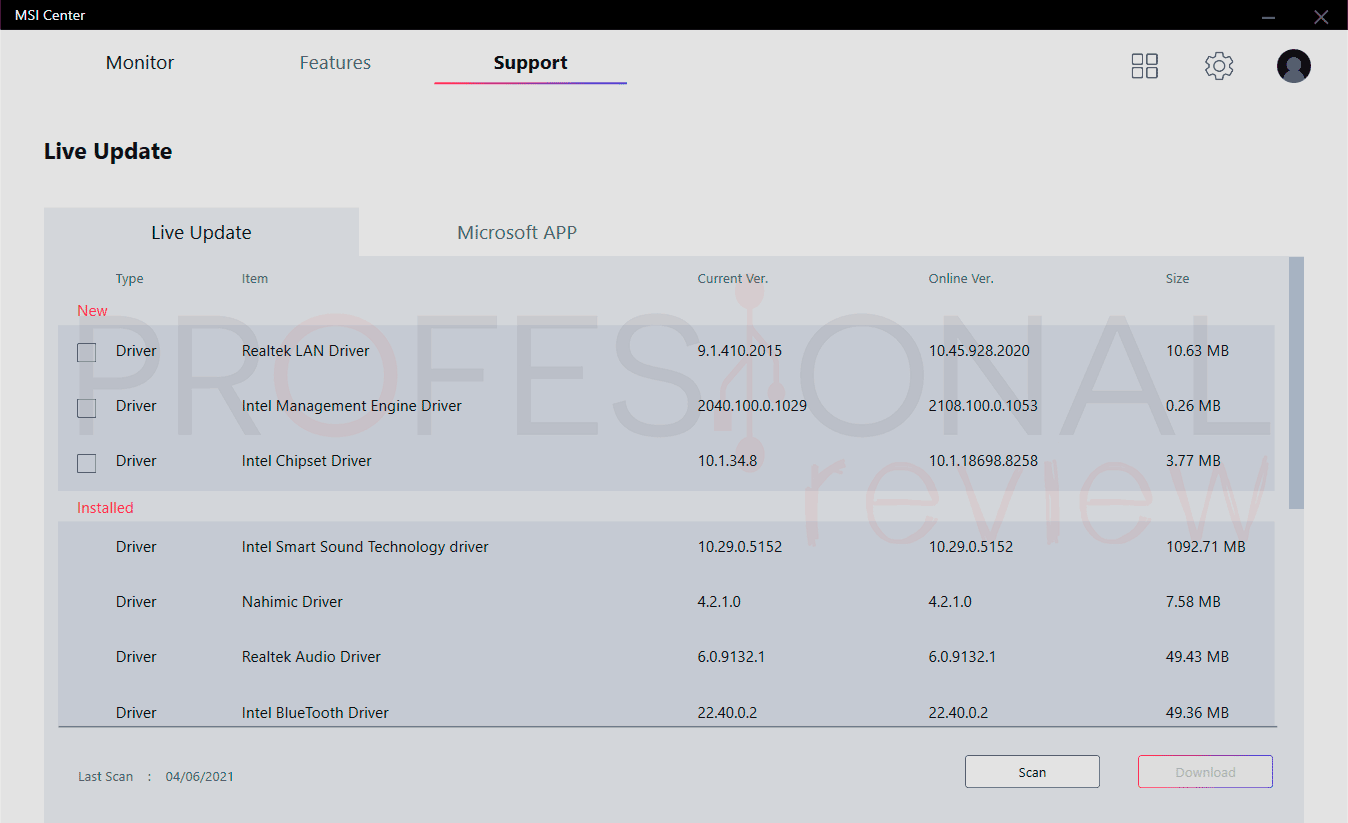Click the Live Update page heading
Image resolution: width=1348 pixels, height=823 pixels.
(108, 152)
